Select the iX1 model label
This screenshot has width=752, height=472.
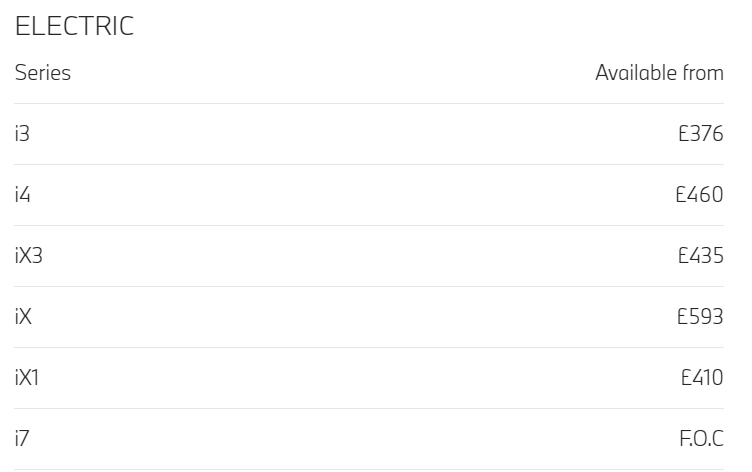point(27,378)
